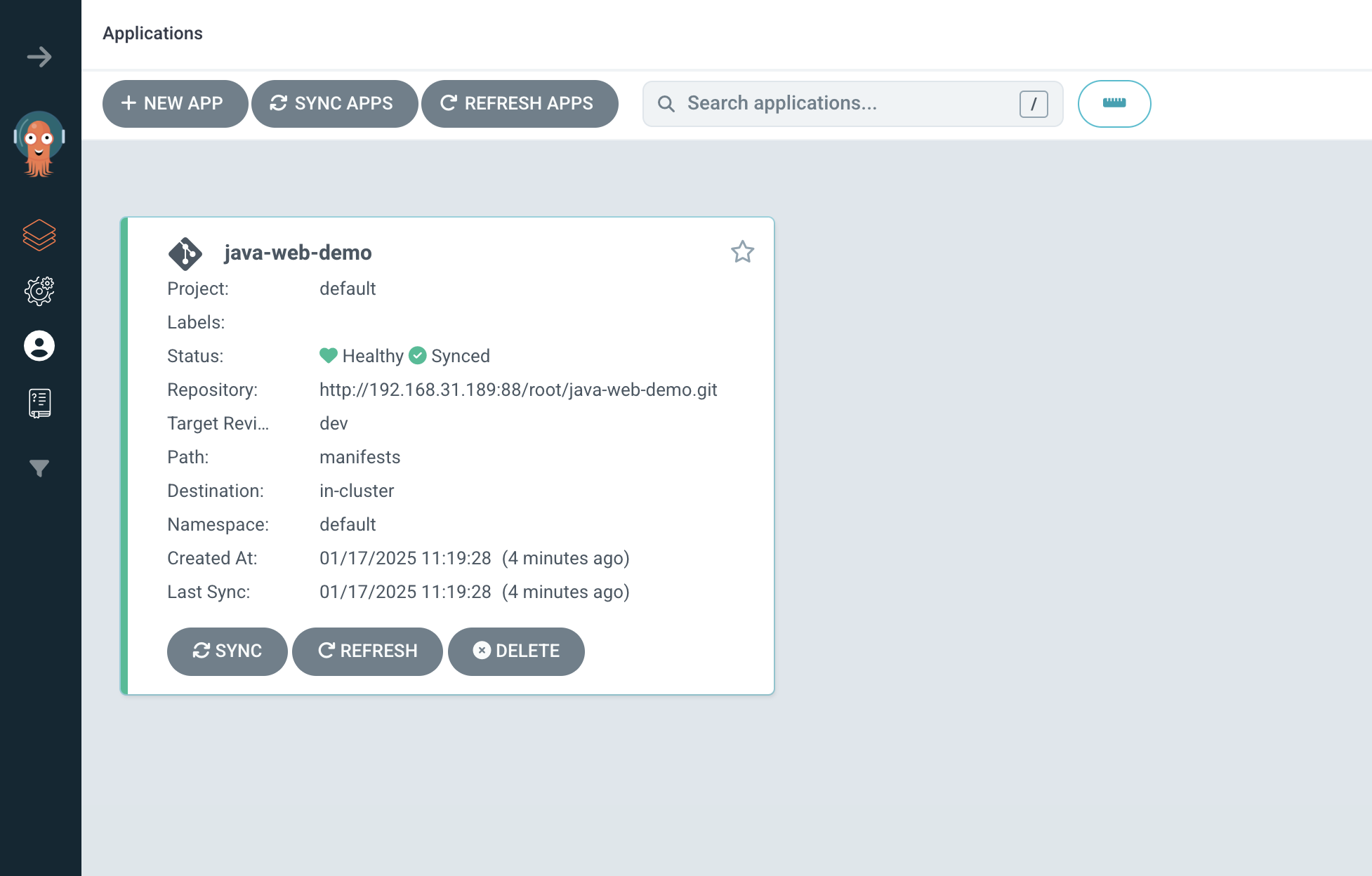Delete the java-web-demo application
1372x876 pixels.
click(x=516, y=651)
